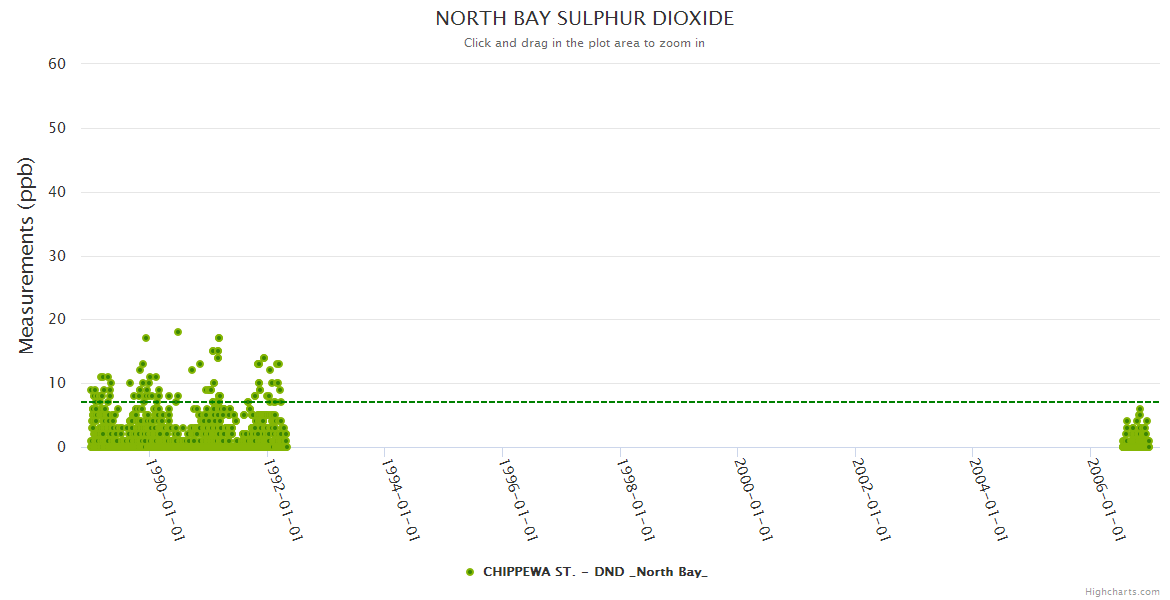Open the Highcharts.com credit link
The width and height of the screenshot is (1170, 600).
point(1122,591)
